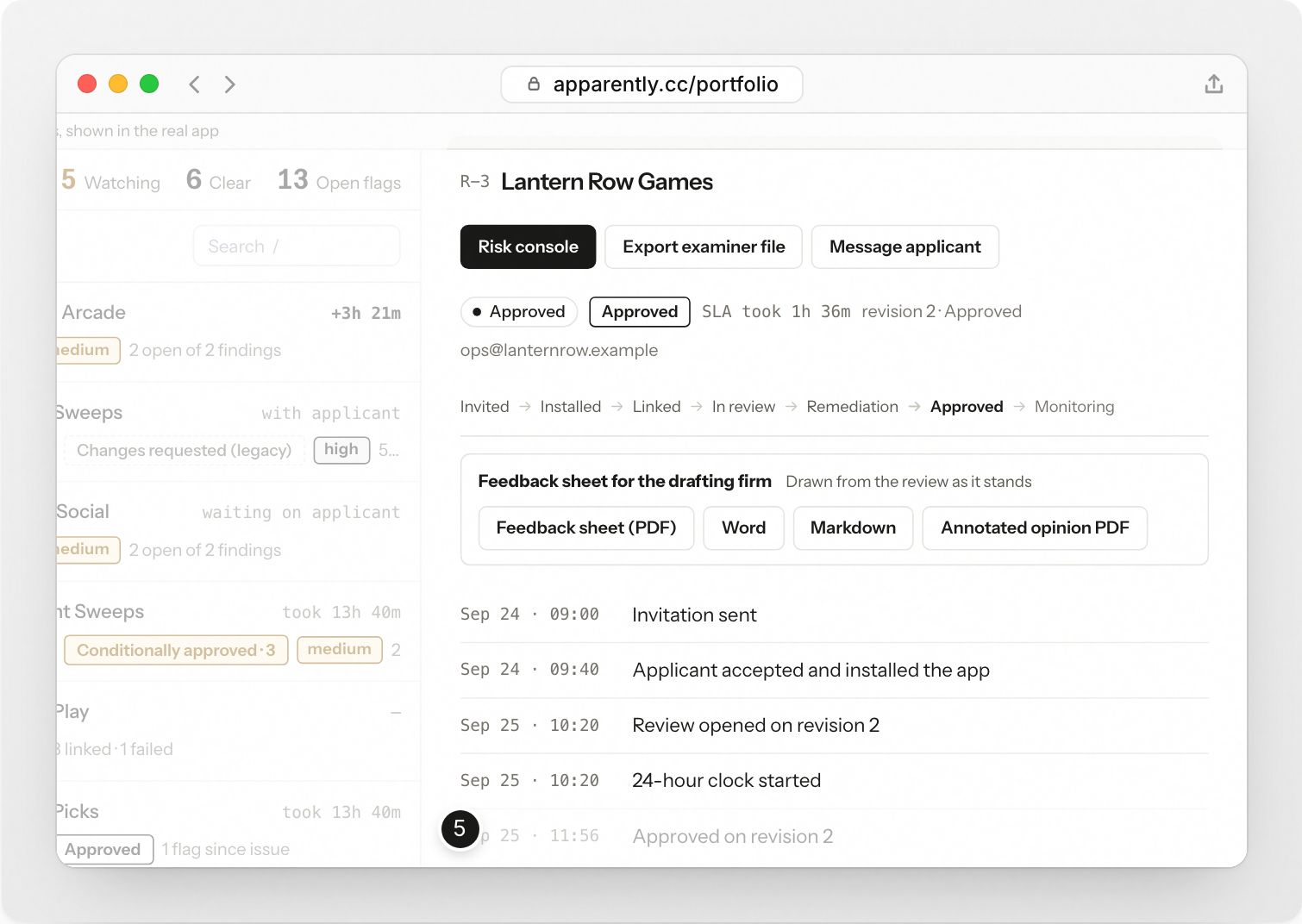This screenshot has width=1302, height=924.
Task: Select 'Approved on revision 2' entry
Action: click(x=835, y=837)
